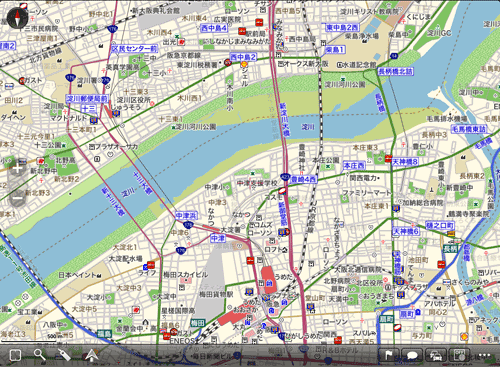
Task: Zoom in with the plus button
Action: [x=17, y=168]
